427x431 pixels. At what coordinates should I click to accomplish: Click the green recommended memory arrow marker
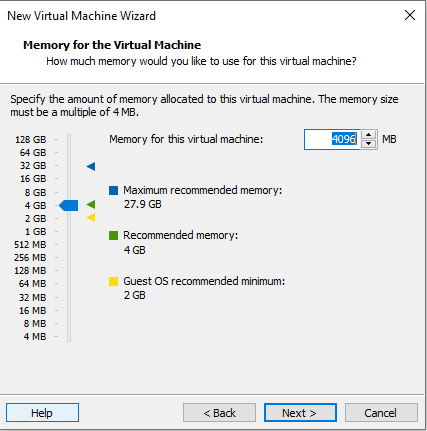point(91,204)
